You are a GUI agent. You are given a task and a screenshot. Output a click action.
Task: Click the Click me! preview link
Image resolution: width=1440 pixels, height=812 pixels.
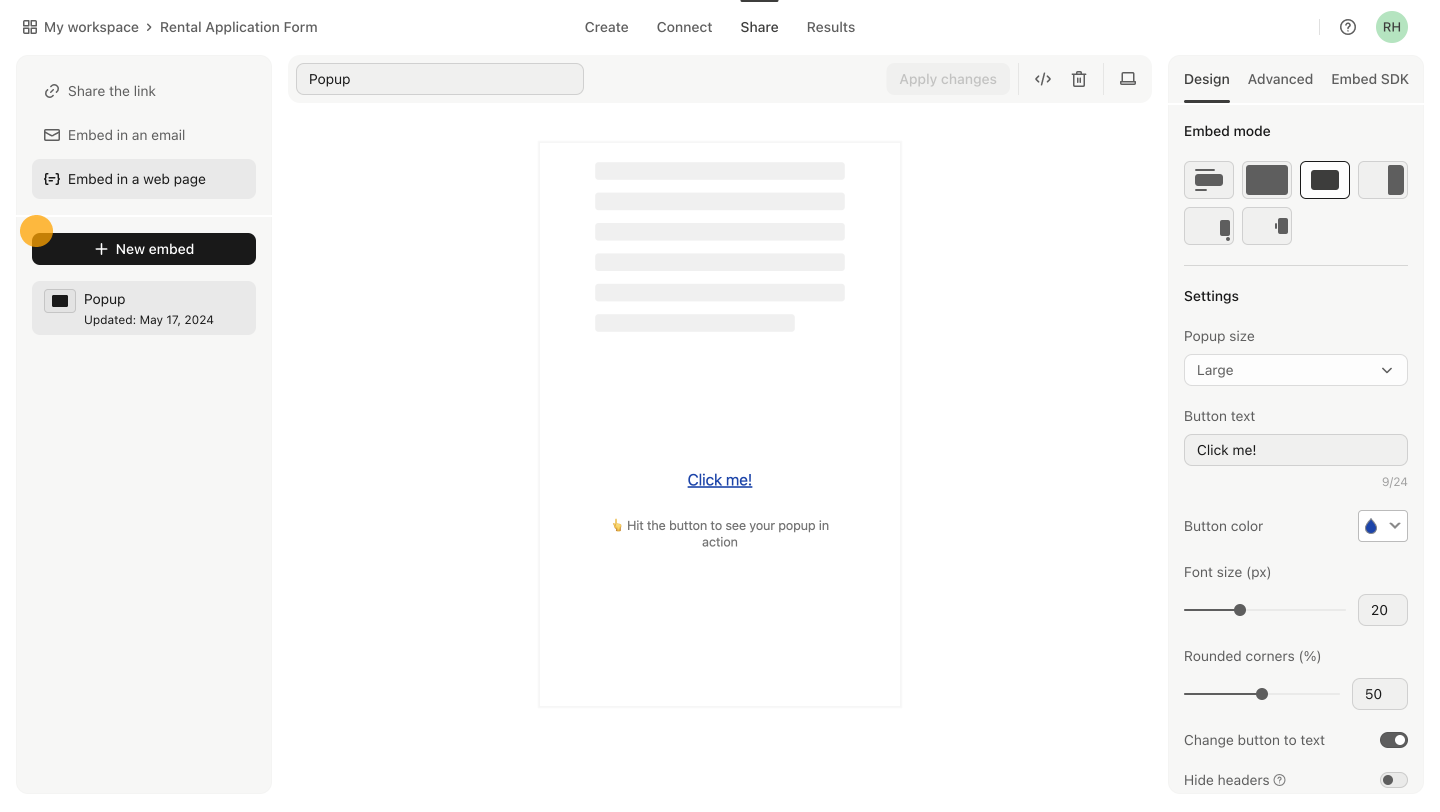[x=719, y=479]
